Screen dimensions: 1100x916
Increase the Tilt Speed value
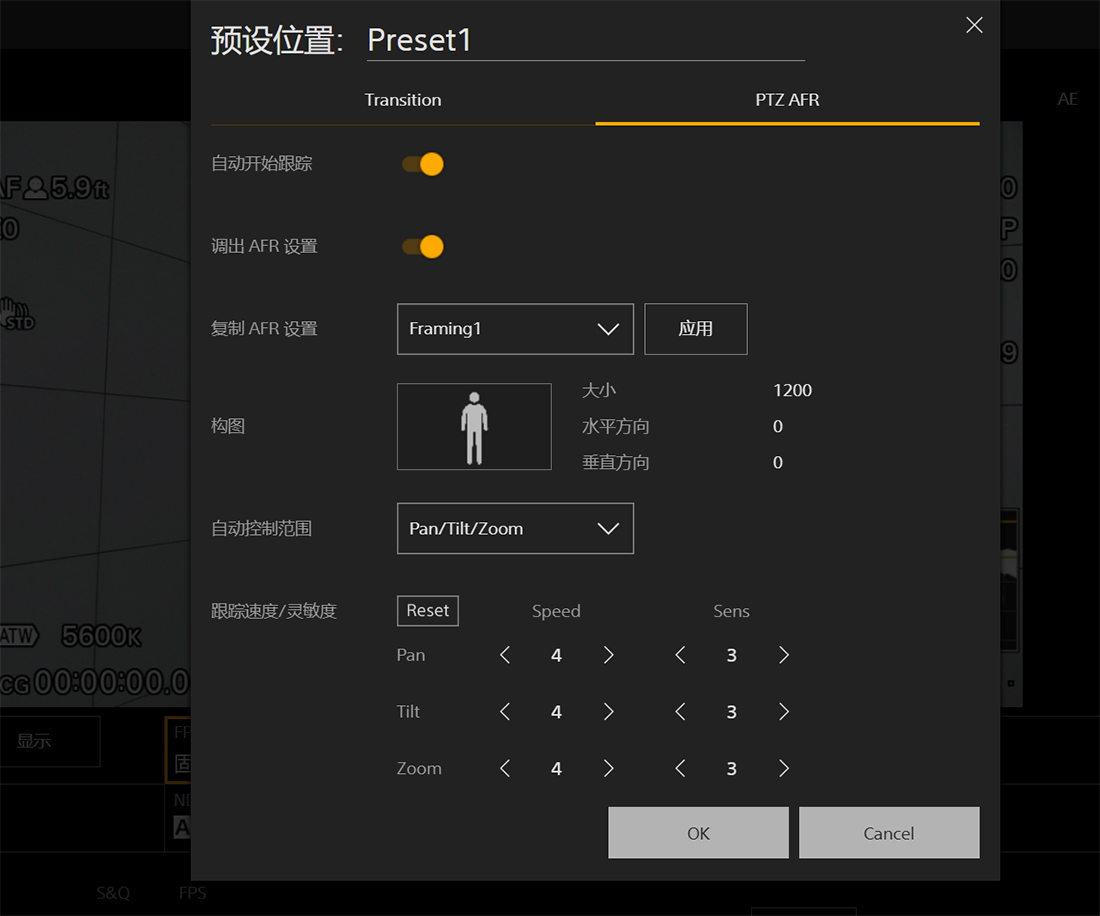coord(608,711)
